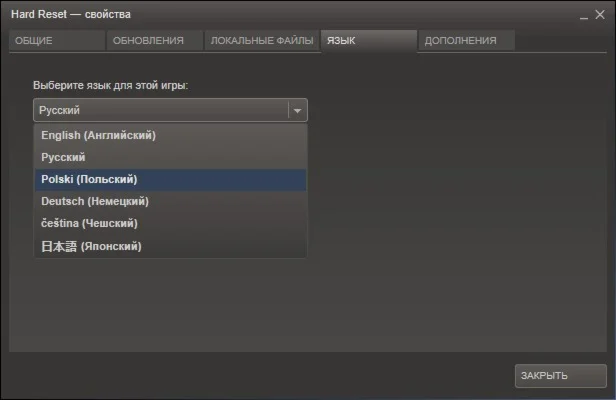
Task: Minimize the Hard Reset properties window
Action: point(584,16)
